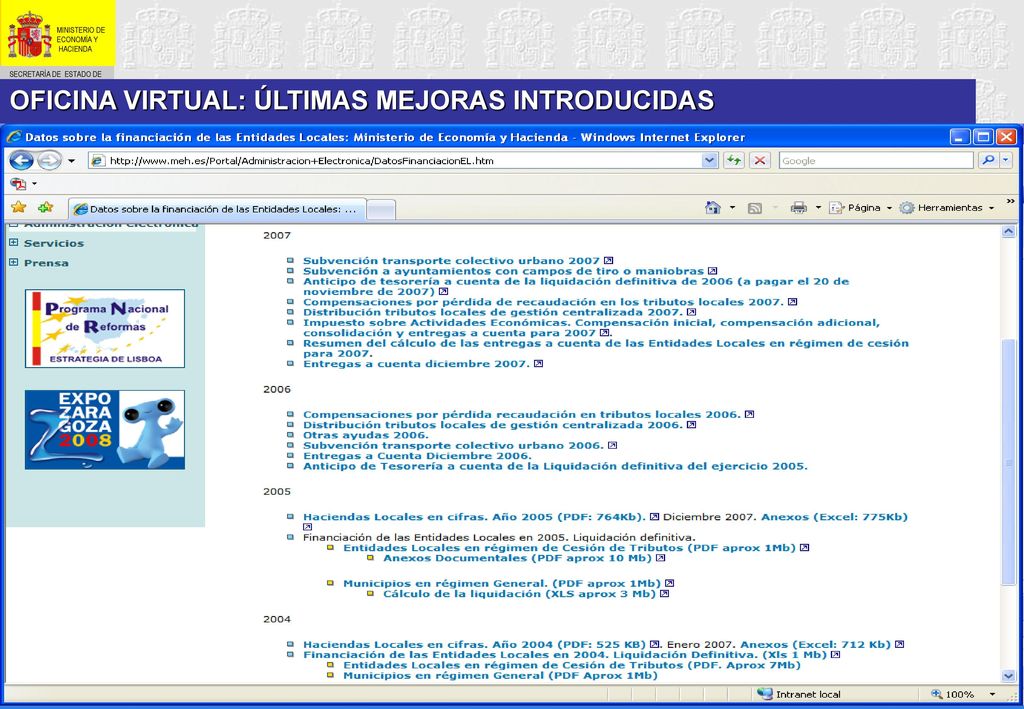
Task: Open Anticipo de tesorería liquidación definitiva 2006 link
Action: [576, 287]
